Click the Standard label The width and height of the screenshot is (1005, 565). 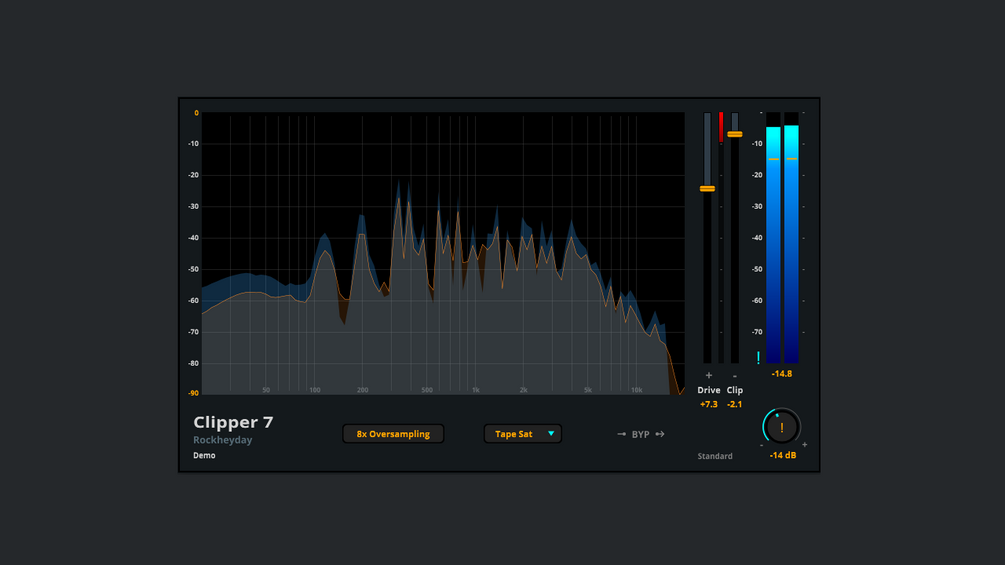(715, 456)
